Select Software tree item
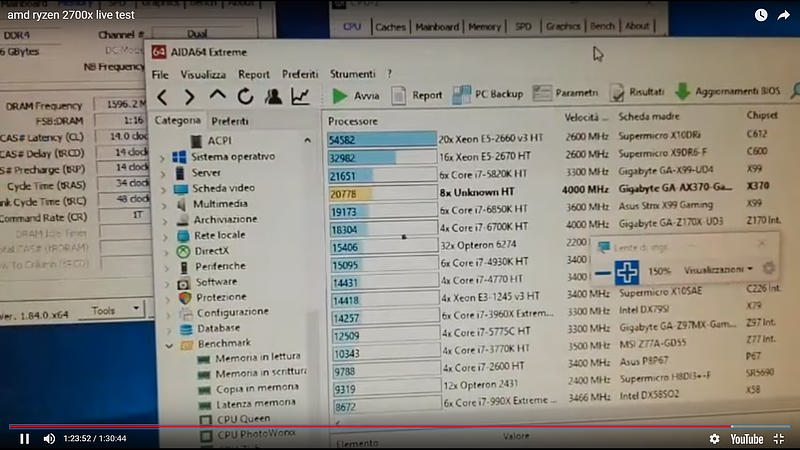The height and width of the screenshot is (450, 800). [216, 282]
